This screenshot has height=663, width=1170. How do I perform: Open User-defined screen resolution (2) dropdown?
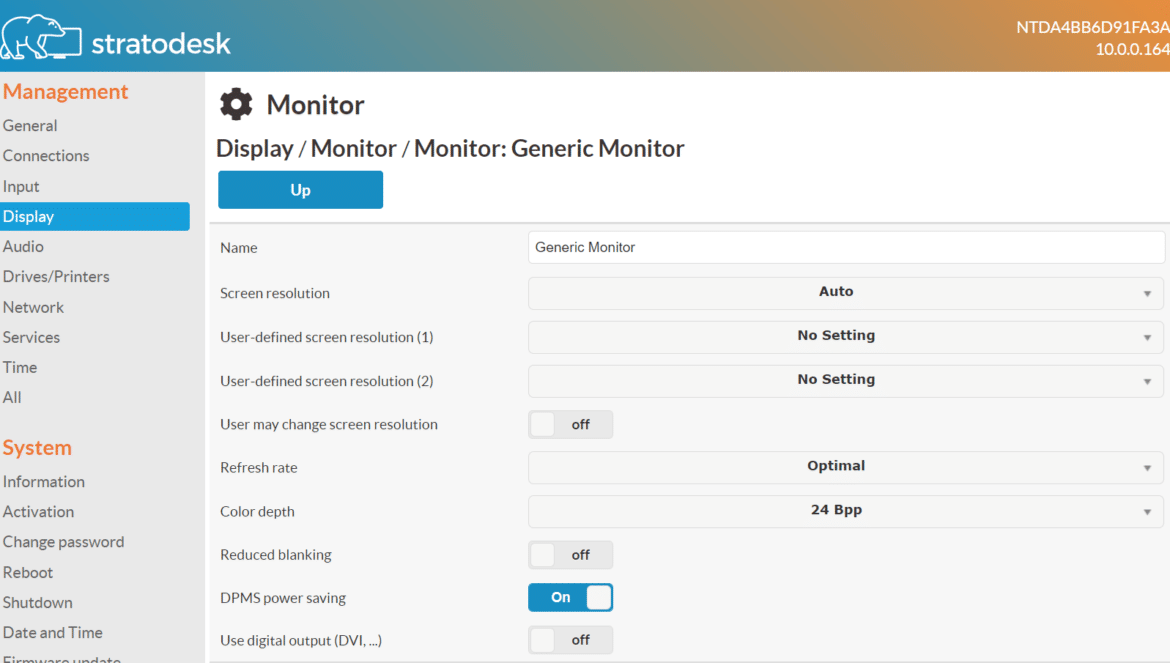point(845,381)
